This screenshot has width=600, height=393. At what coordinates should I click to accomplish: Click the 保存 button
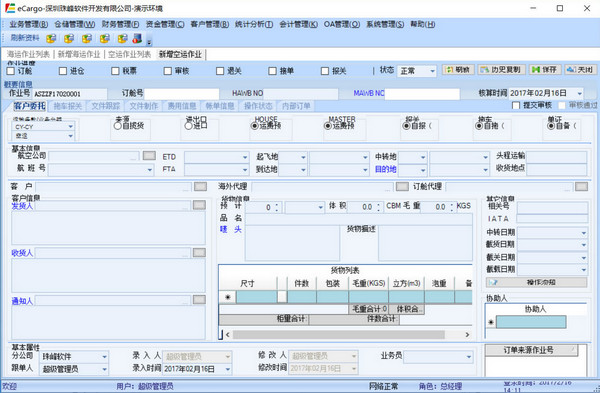click(545, 70)
